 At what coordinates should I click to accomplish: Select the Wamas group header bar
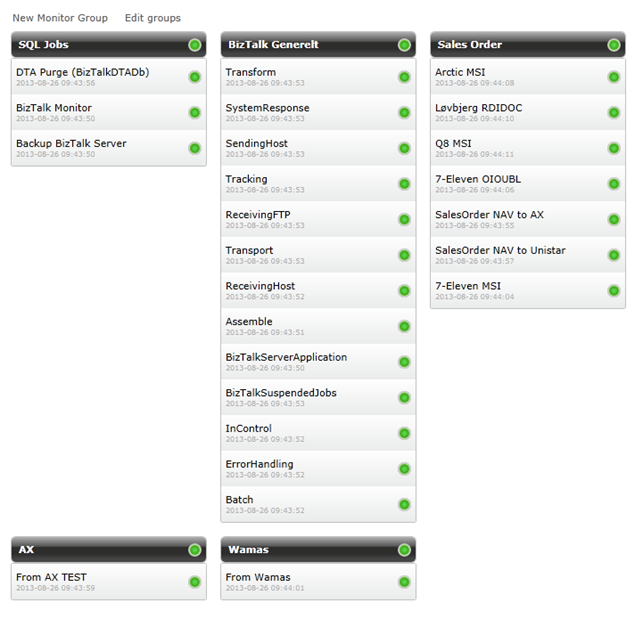300,550
